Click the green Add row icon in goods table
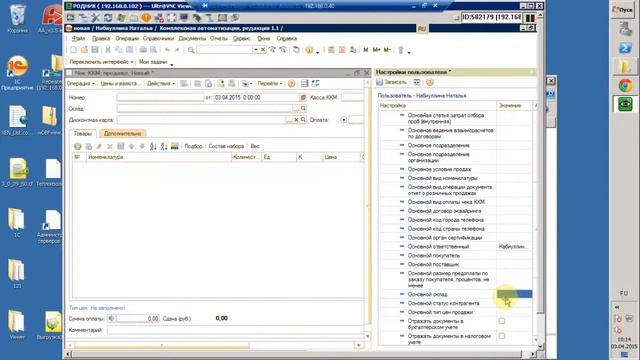The image size is (640, 360). [x=78, y=146]
